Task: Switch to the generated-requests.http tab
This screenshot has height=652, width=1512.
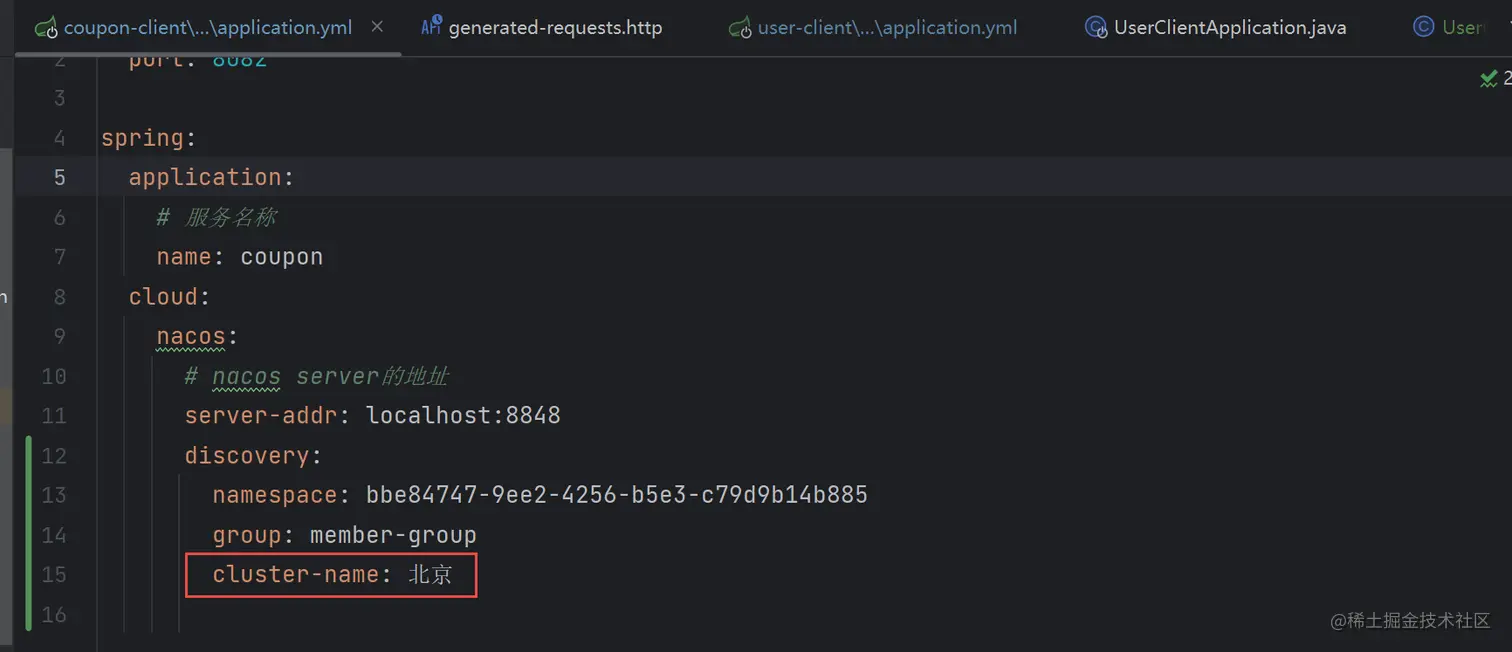Action: pos(555,28)
